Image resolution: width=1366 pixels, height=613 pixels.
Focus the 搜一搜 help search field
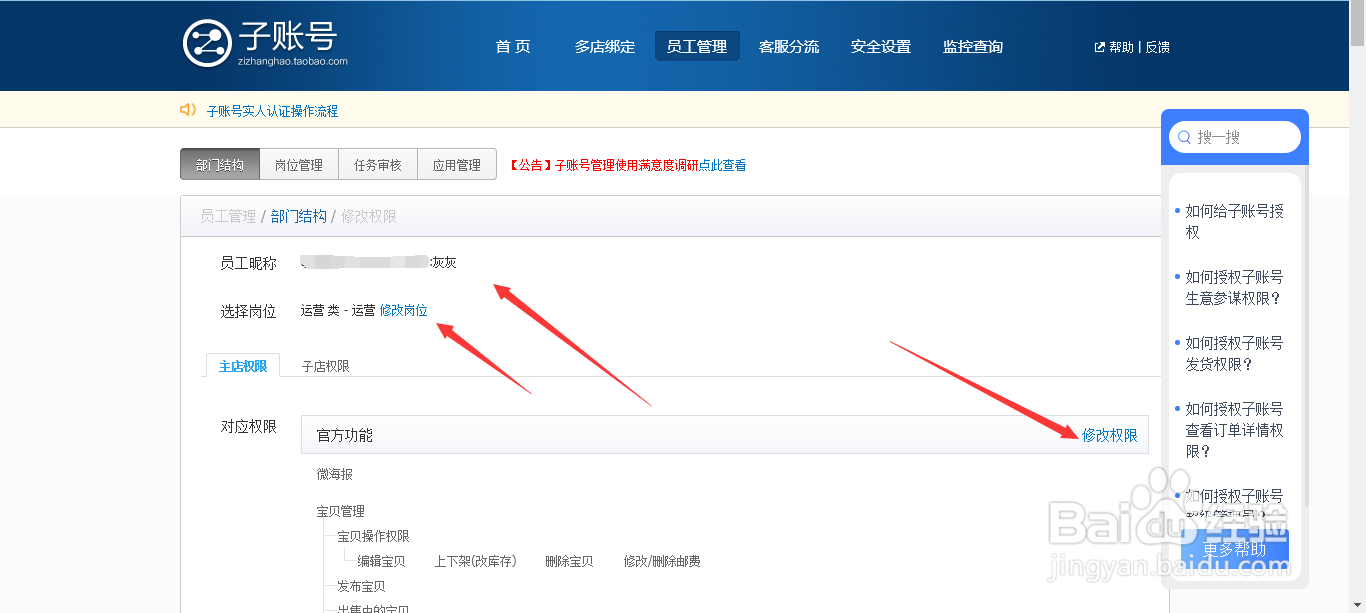coord(1235,137)
